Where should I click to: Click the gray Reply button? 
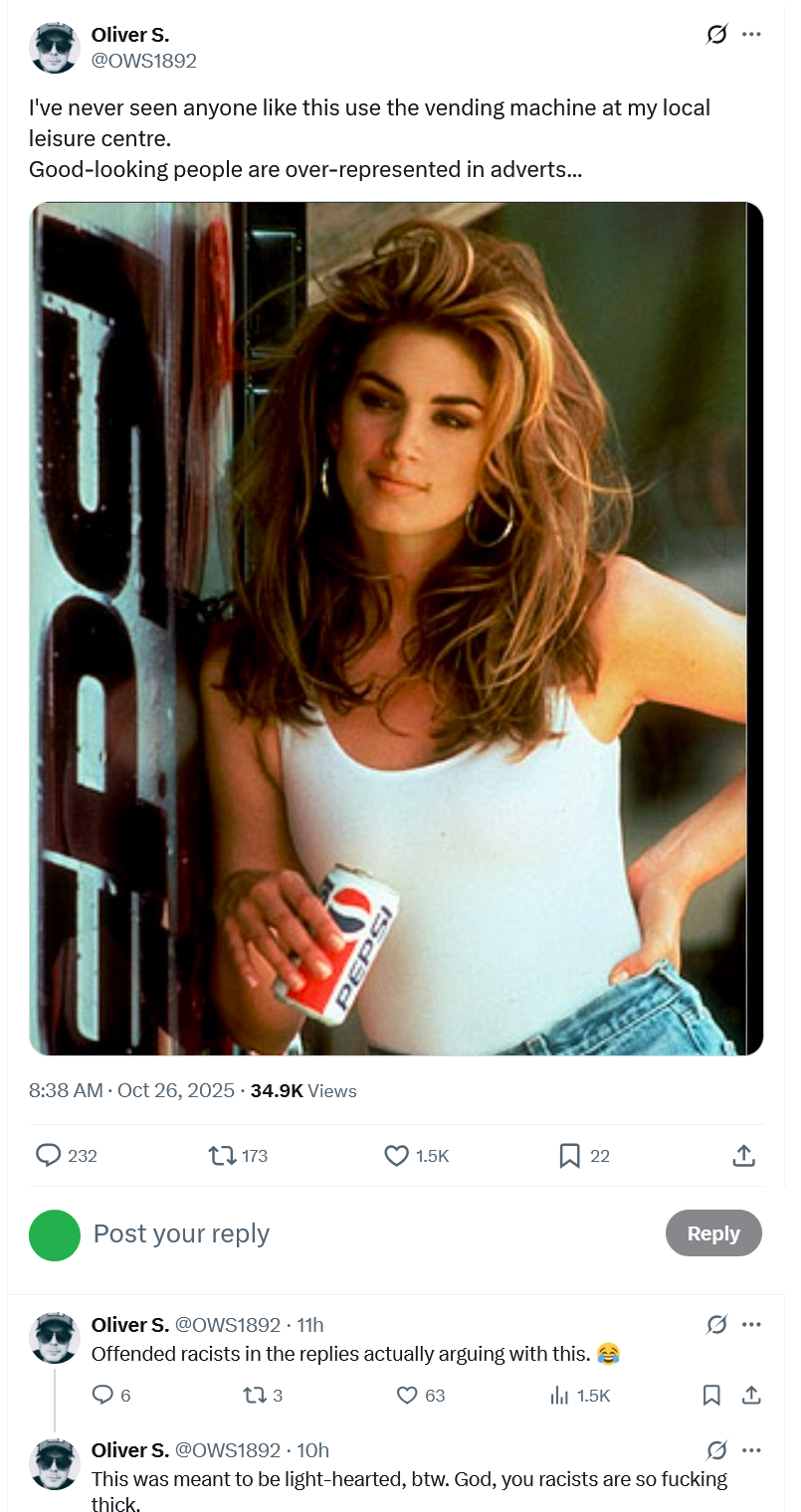click(x=713, y=1233)
